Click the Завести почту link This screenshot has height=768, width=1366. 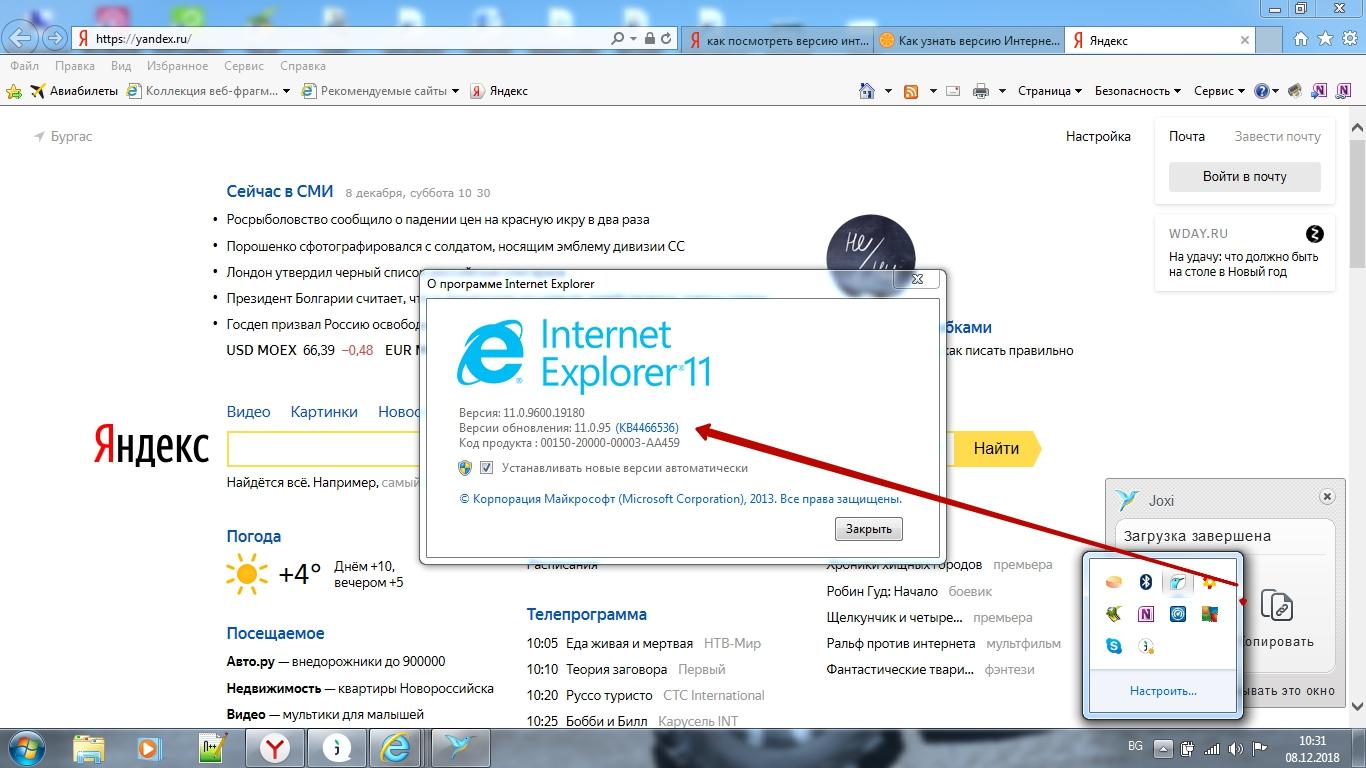click(x=1277, y=136)
